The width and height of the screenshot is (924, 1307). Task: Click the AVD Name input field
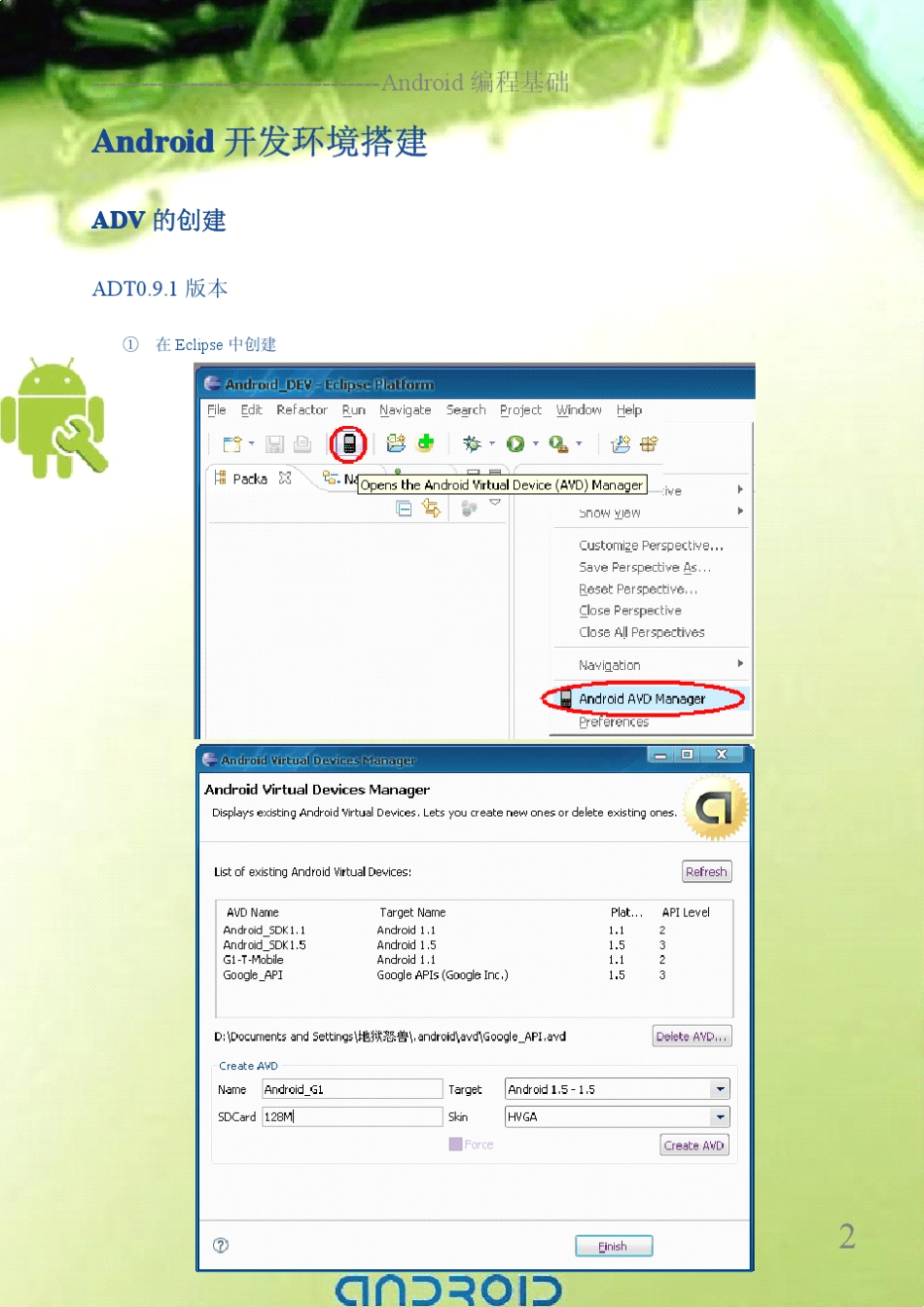(x=352, y=1089)
